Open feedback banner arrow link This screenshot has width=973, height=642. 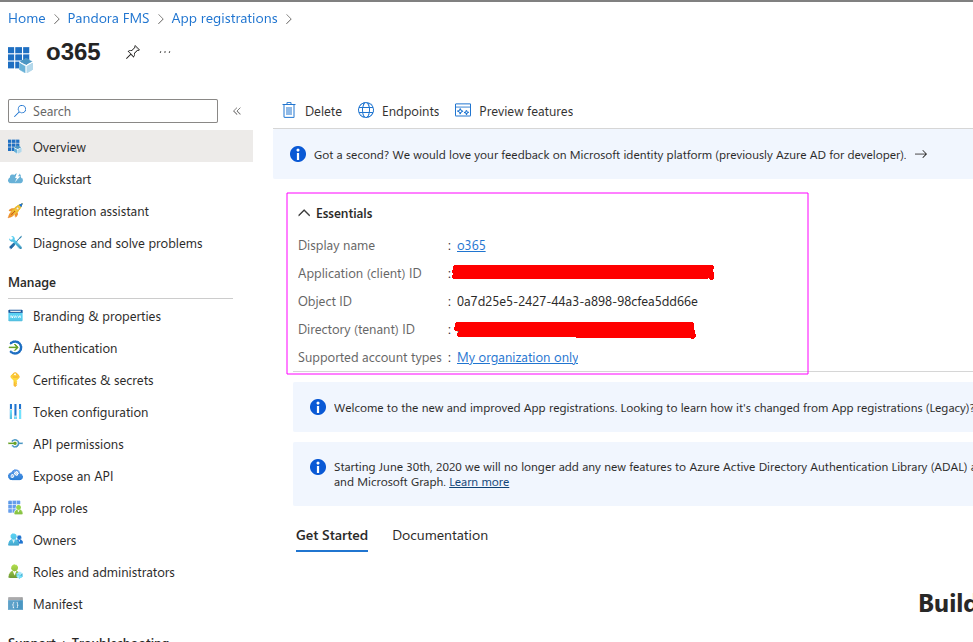[921, 154]
